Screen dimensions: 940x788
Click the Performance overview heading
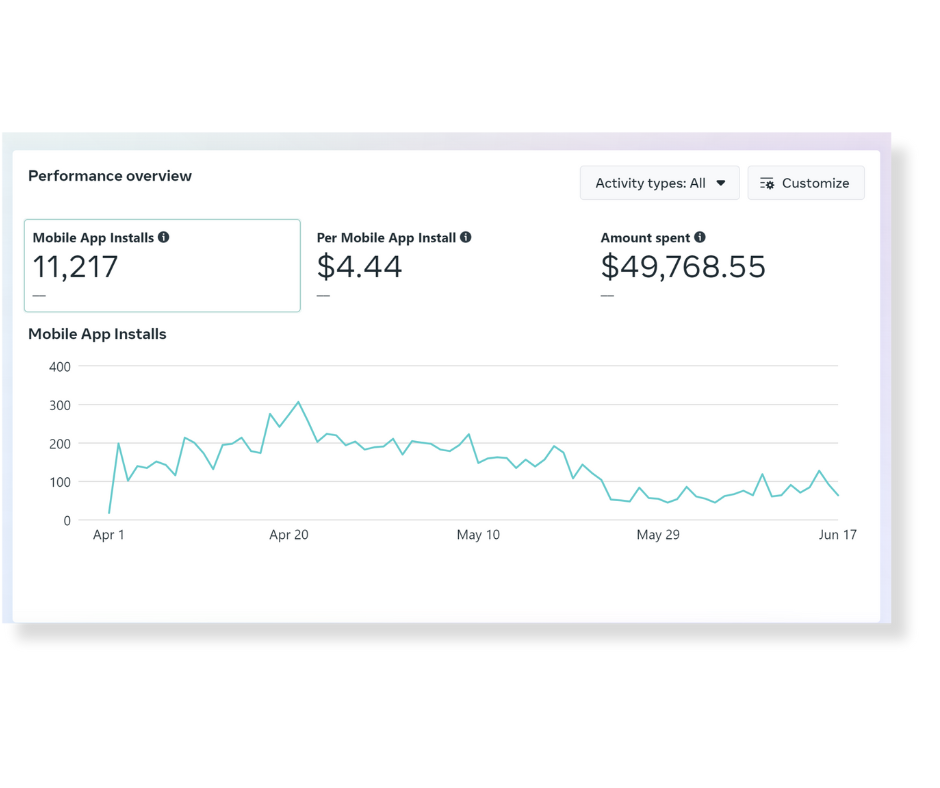[x=110, y=176]
